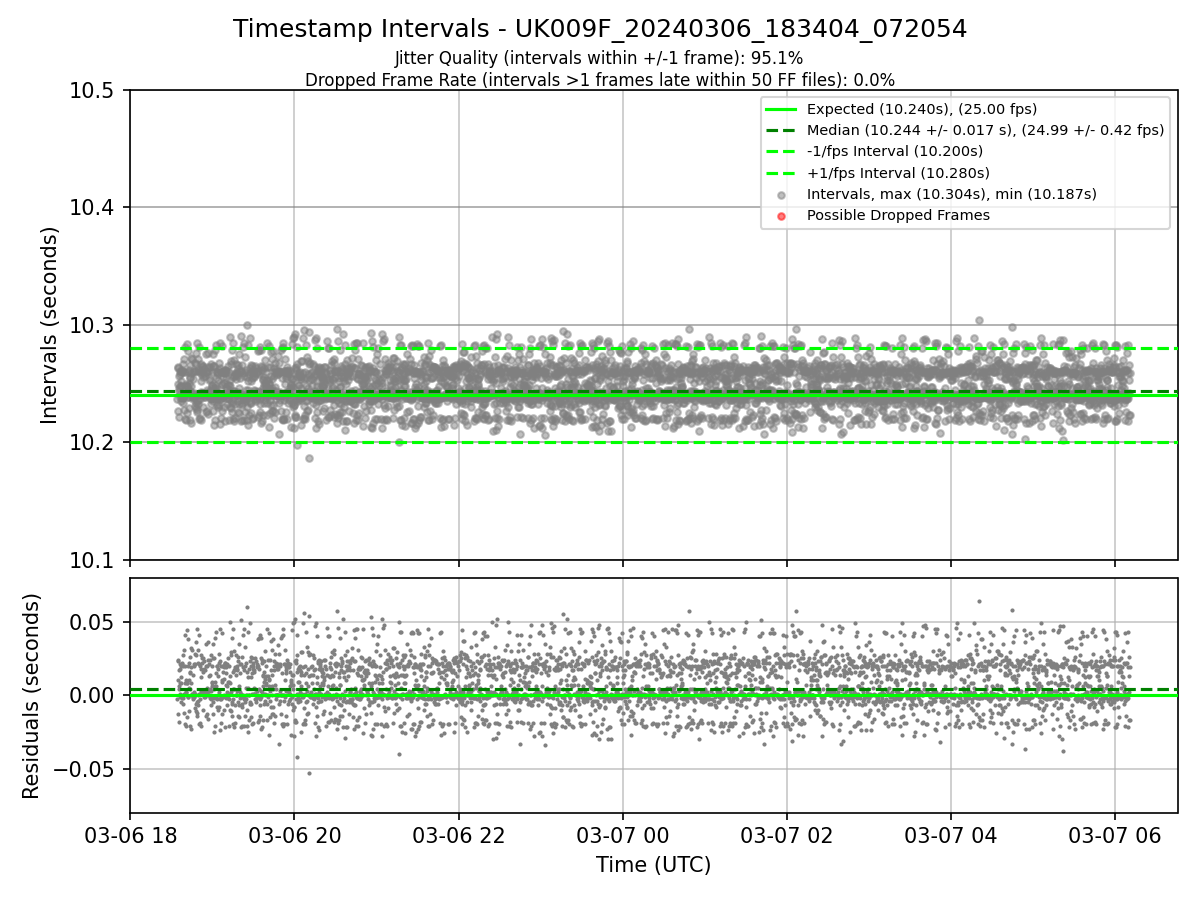Click the "Dropped Frame Rate" 0.0% subtitle line
Screen dimensions: 1200x900
tap(600, 80)
